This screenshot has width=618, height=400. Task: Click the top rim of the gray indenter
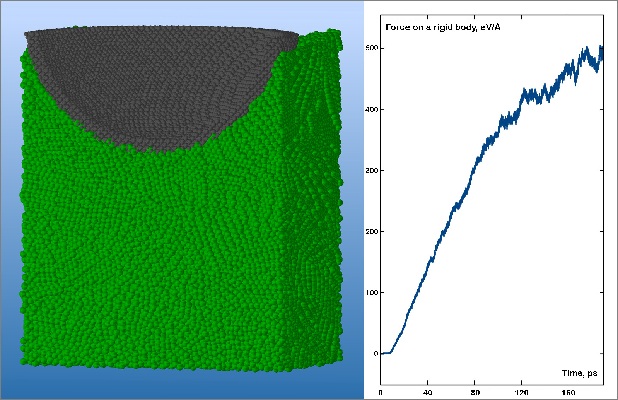(x=160, y=35)
